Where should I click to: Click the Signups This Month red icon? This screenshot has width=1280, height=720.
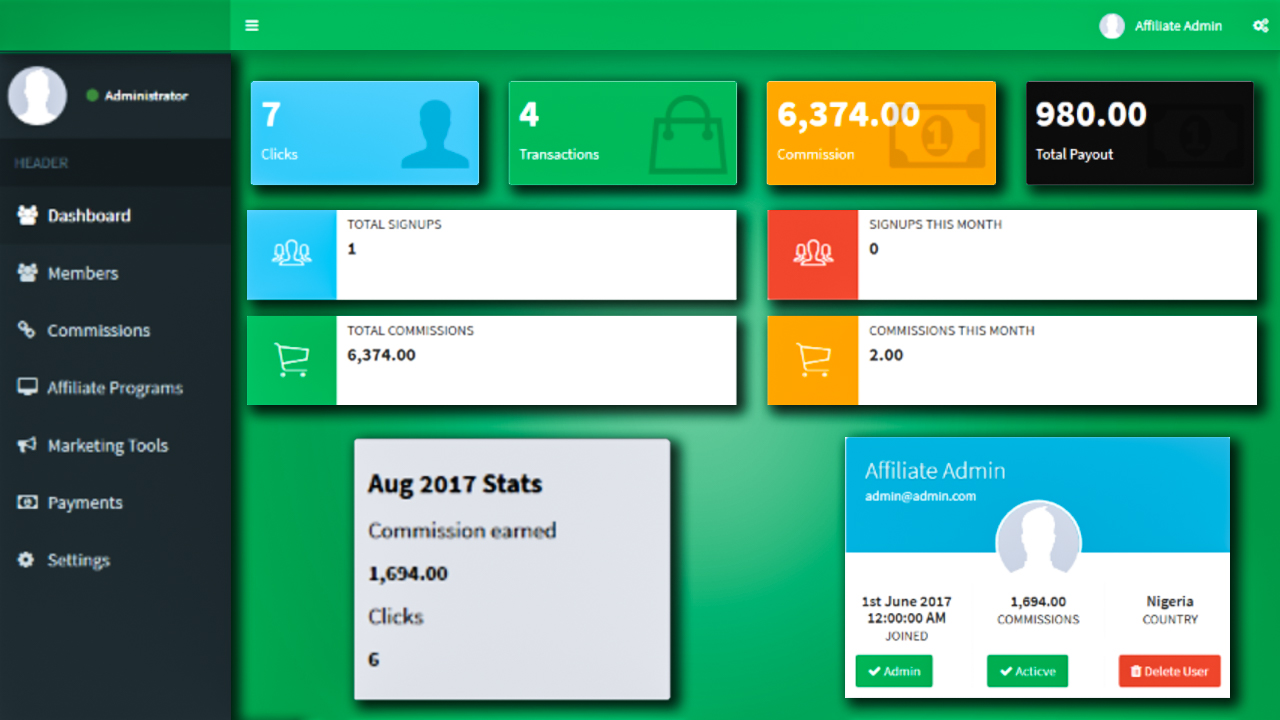pos(812,254)
